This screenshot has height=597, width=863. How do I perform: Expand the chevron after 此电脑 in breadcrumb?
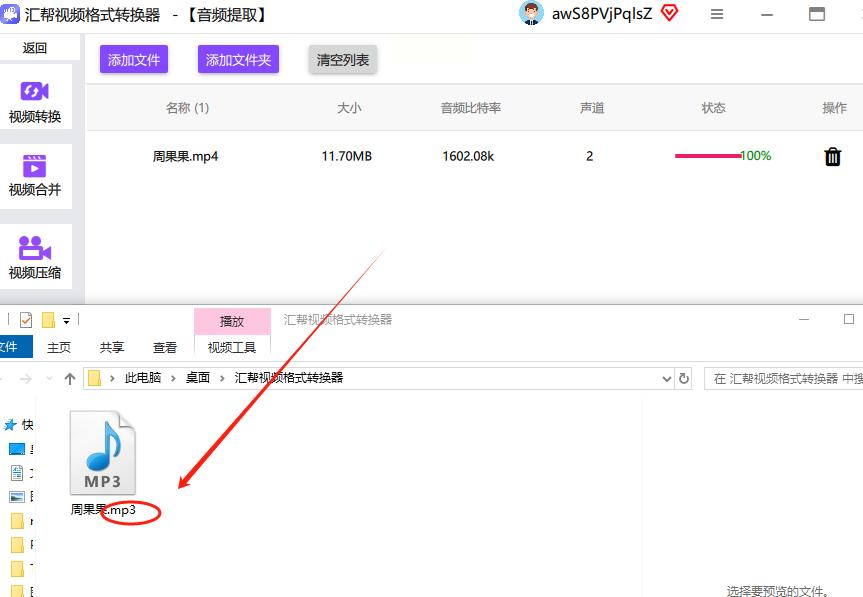click(173, 378)
